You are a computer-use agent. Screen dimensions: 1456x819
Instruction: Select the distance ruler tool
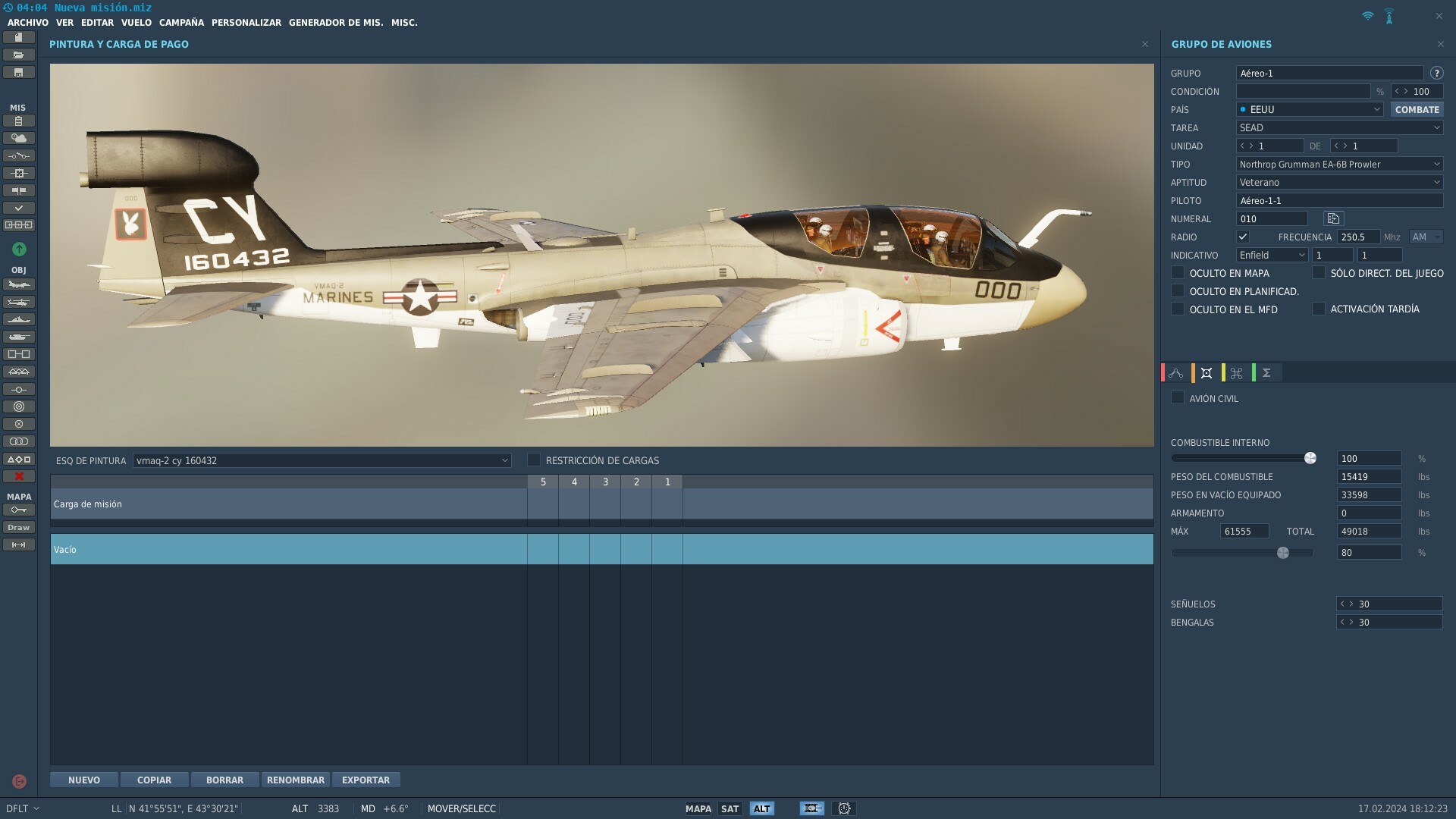(19, 544)
